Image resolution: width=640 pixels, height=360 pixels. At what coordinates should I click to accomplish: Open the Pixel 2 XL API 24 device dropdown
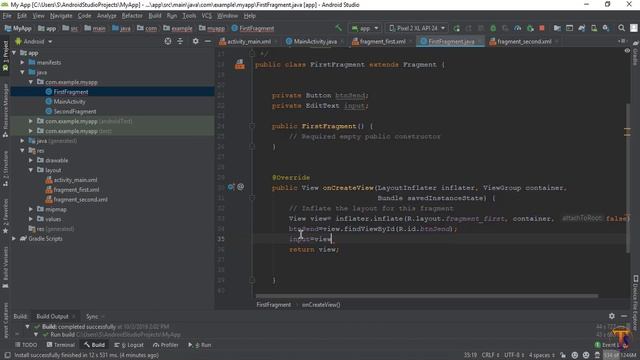pyautogui.click(x=416, y=28)
